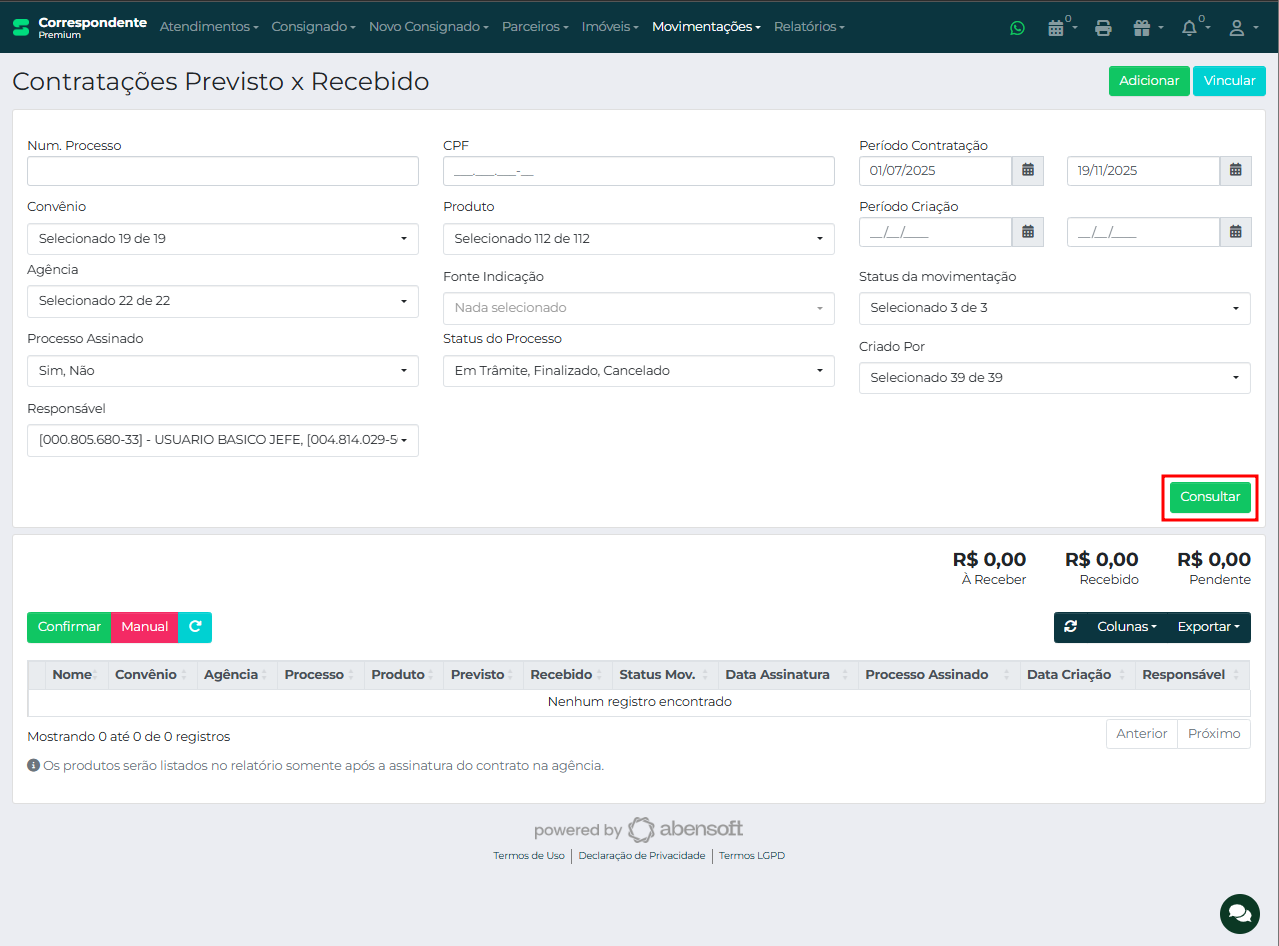Open calendar picker for Período Contratação start date
1279x946 pixels.
point(1027,171)
